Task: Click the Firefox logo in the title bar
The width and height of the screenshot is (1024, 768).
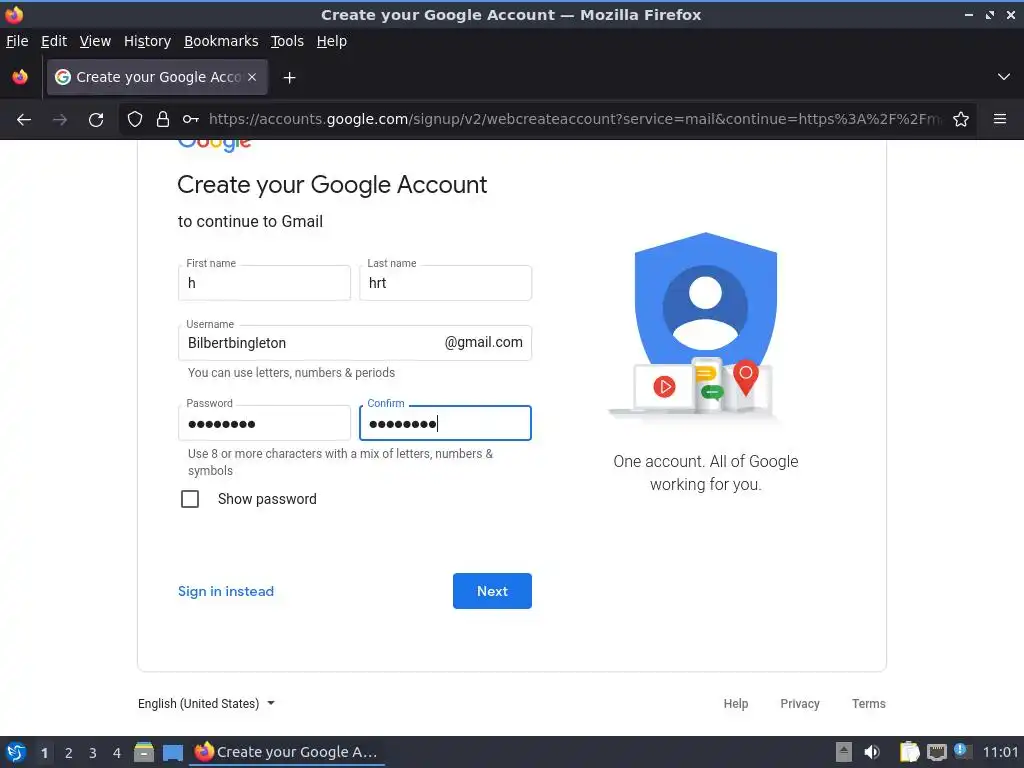Action: click(14, 14)
